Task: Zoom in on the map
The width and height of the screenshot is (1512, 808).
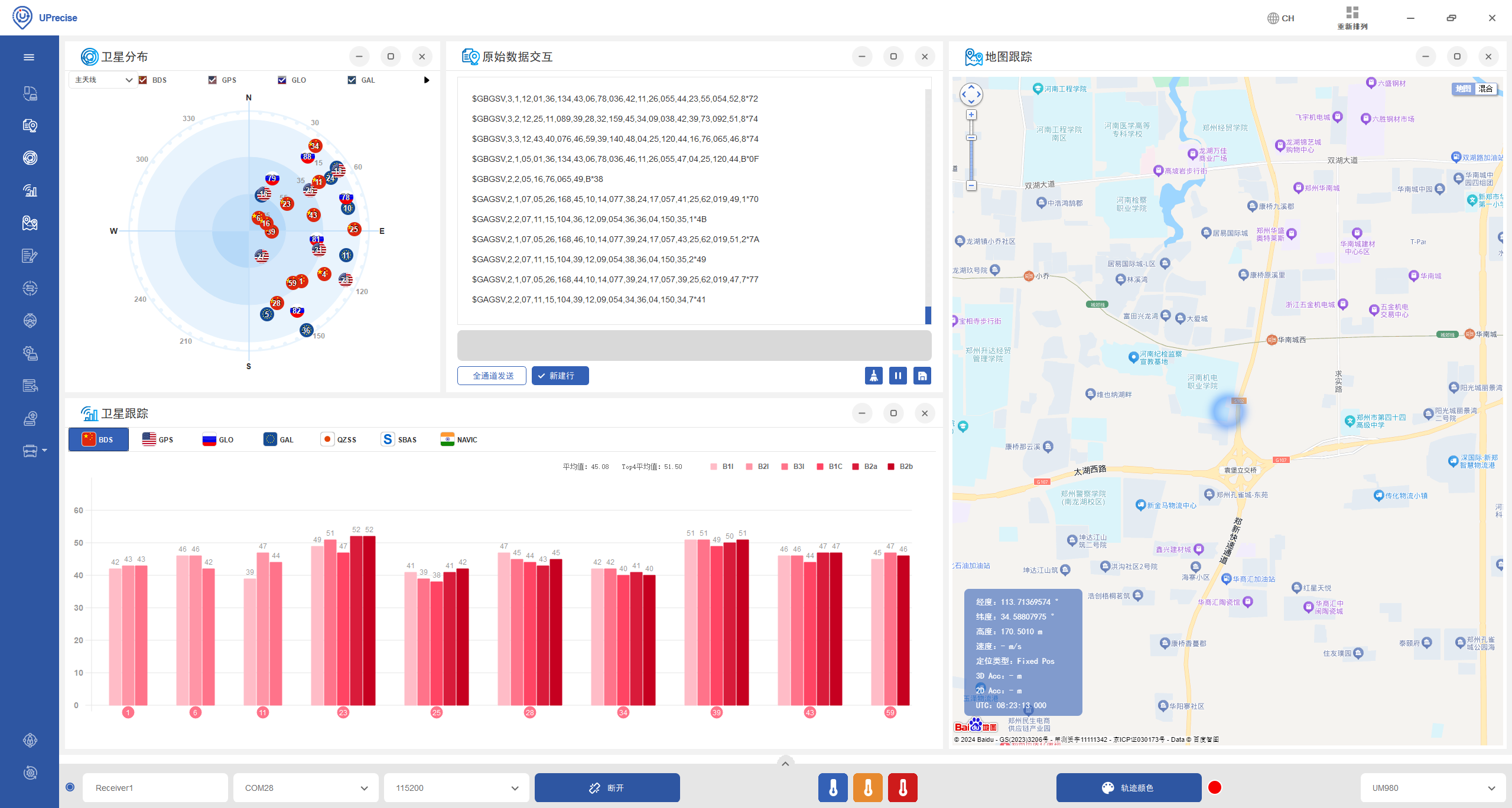Action: click(x=971, y=115)
